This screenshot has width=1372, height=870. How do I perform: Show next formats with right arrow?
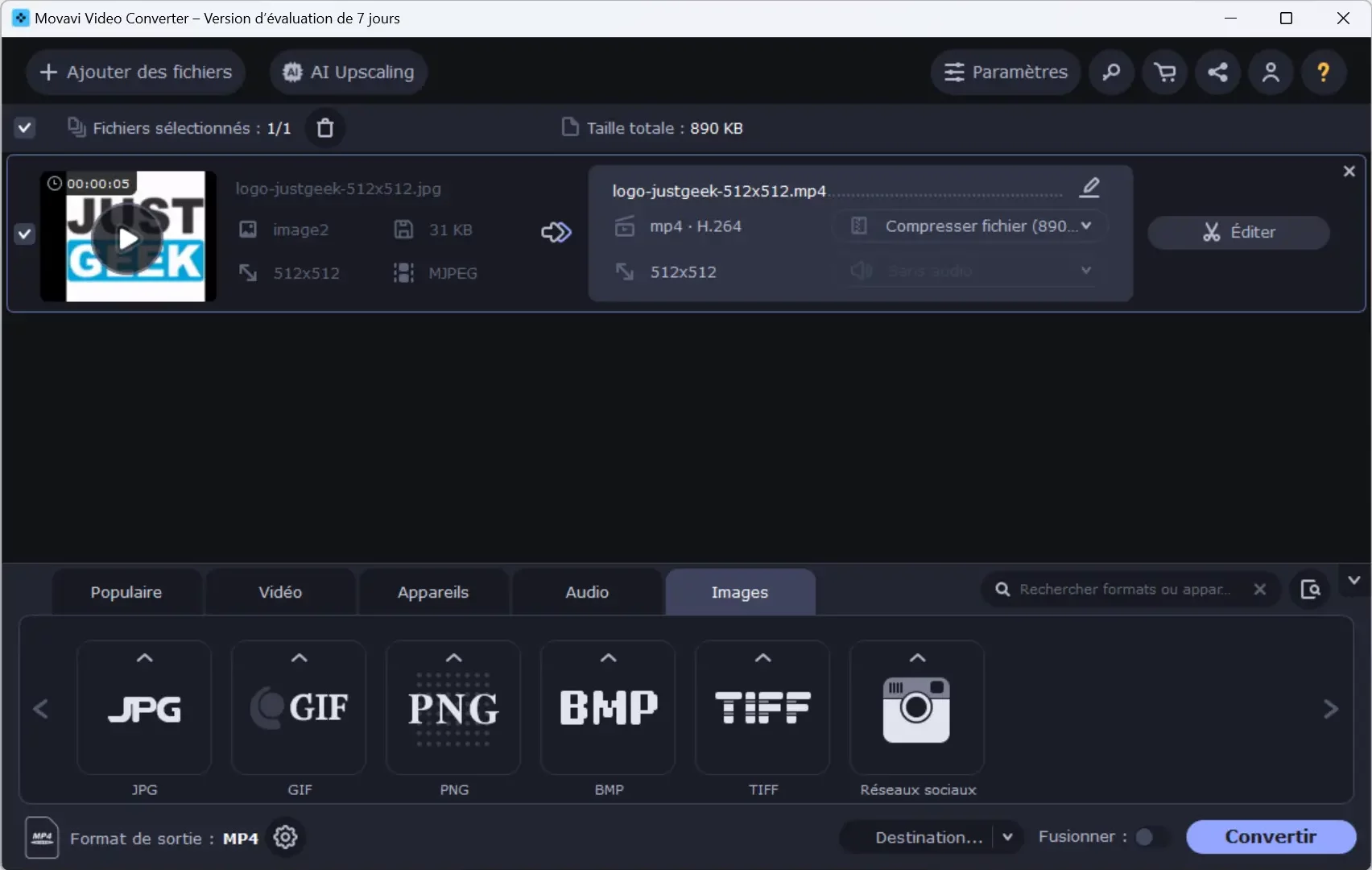tap(1331, 709)
